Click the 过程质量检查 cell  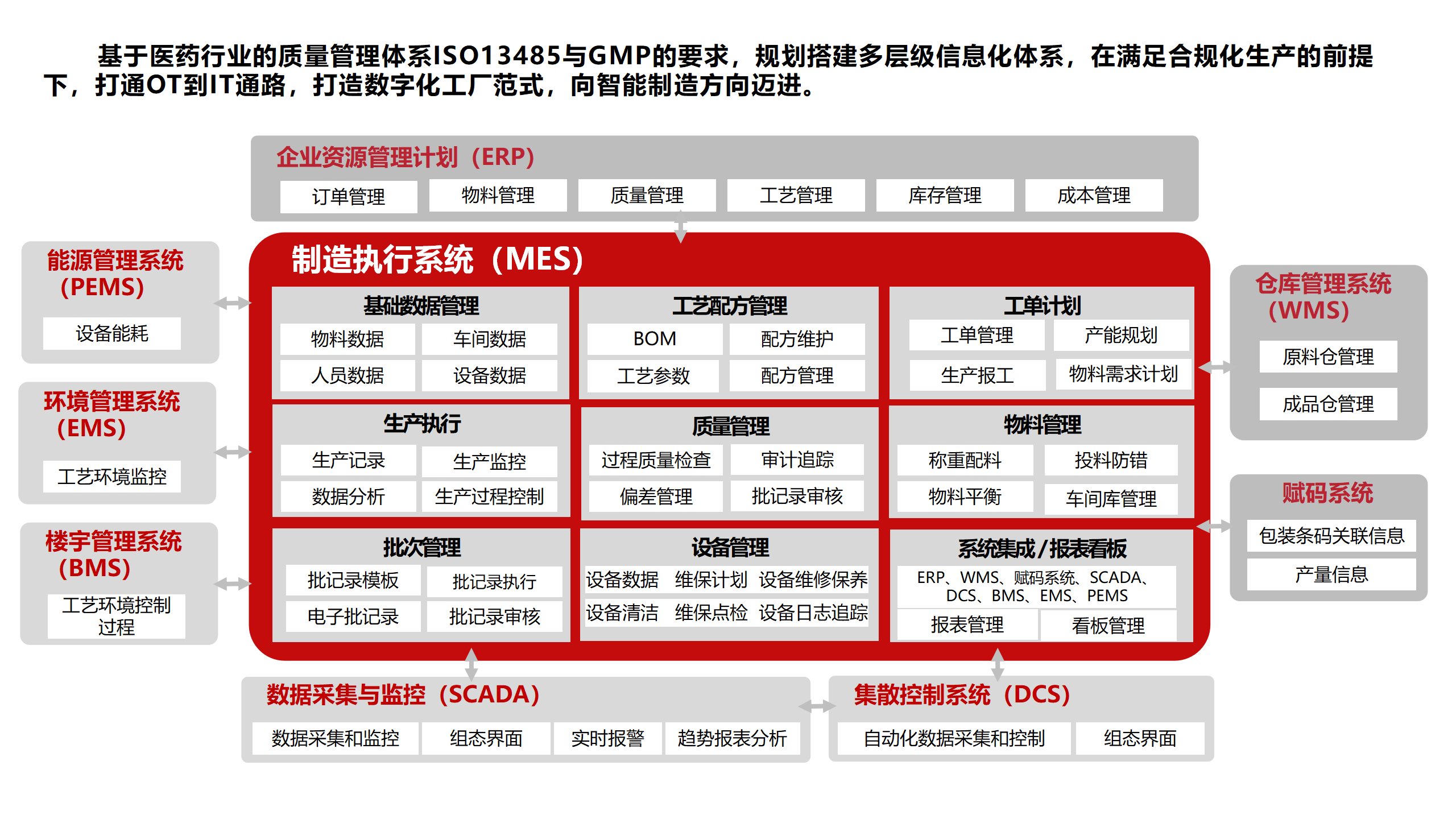pos(656,460)
